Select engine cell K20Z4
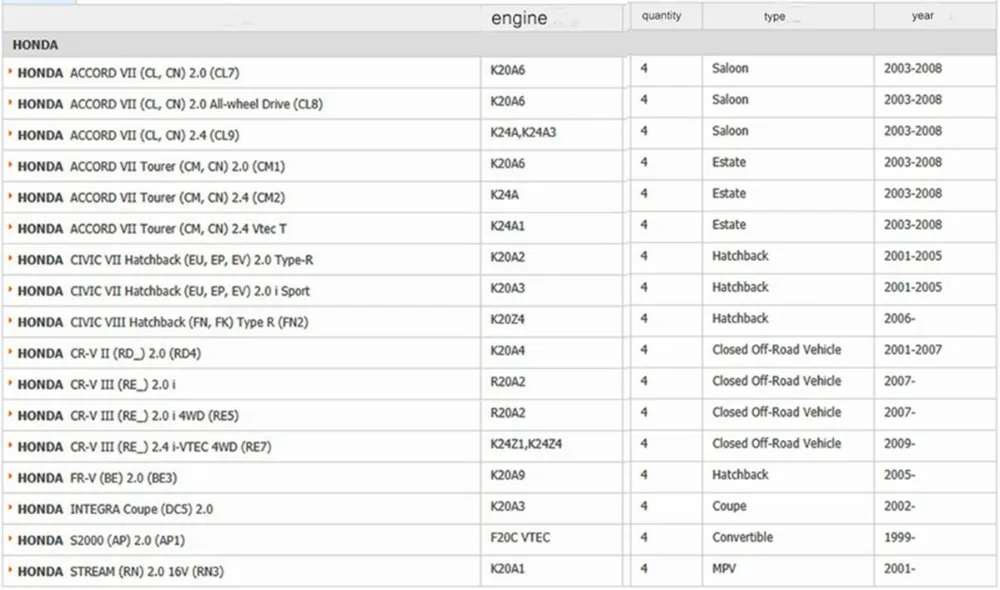This screenshot has height=590, width=1000. (507, 320)
